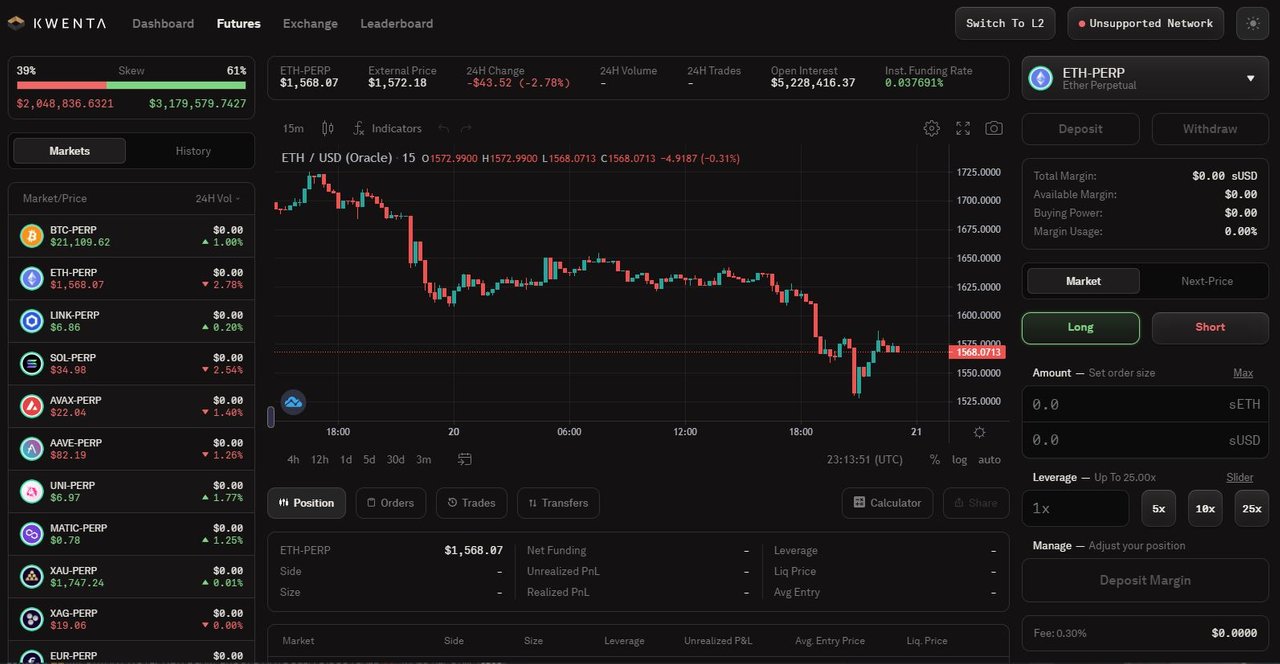The height and width of the screenshot is (664, 1280).
Task: Open the Unsupported Network selector
Action: click(x=1146, y=23)
